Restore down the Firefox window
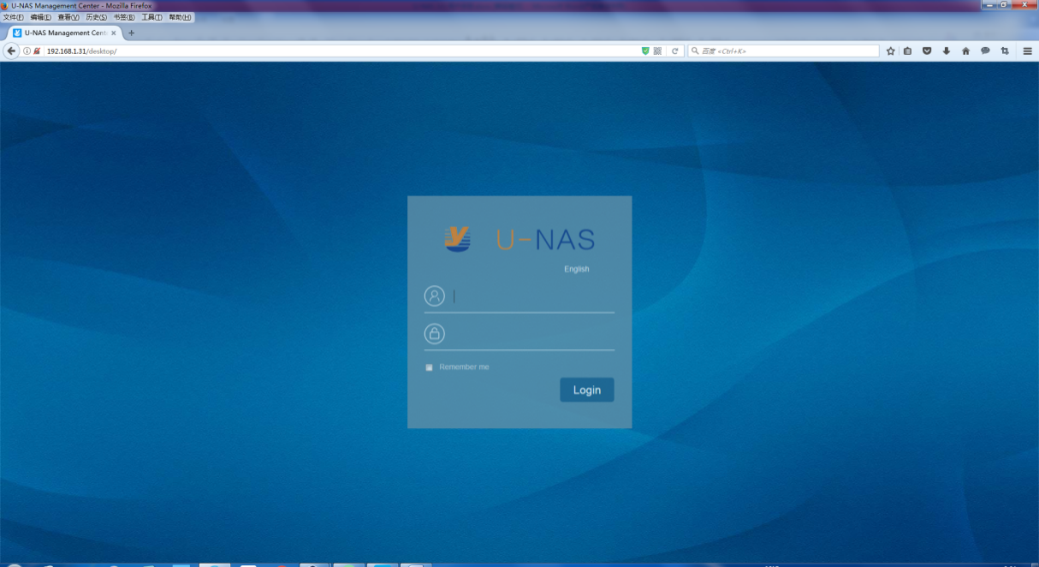Viewport: 1039px width, 567px height. pyautogui.click(x=1003, y=5)
